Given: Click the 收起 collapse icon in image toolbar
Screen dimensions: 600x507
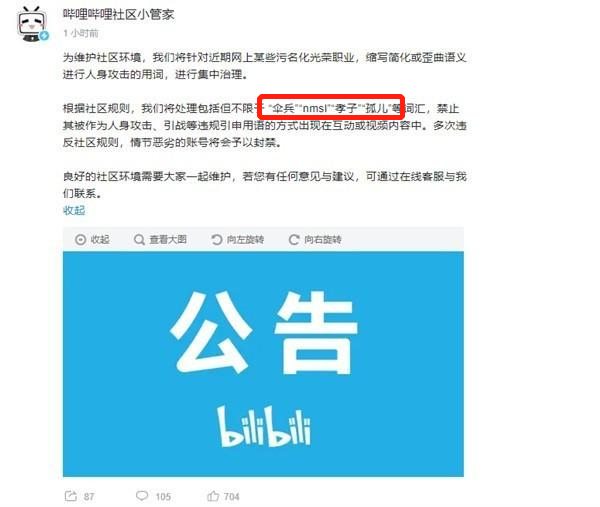Looking at the screenshot, I should pyautogui.click(x=80, y=240).
